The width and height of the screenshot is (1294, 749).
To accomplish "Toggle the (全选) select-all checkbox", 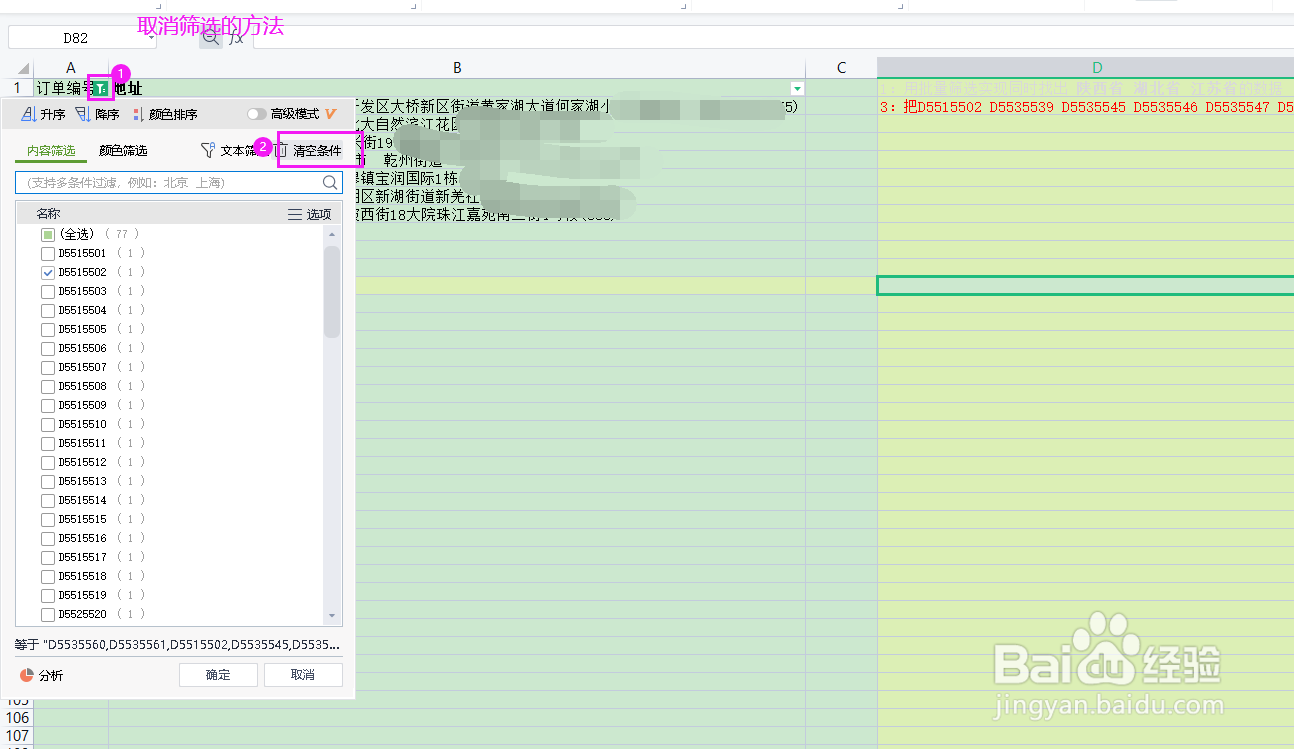I will point(47,234).
